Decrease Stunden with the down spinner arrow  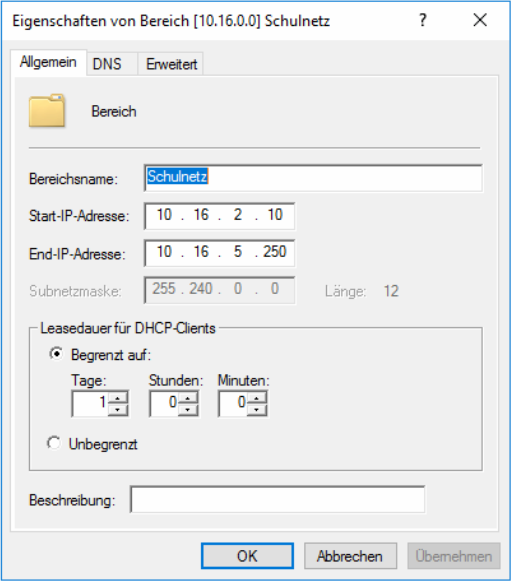coord(188,410)
